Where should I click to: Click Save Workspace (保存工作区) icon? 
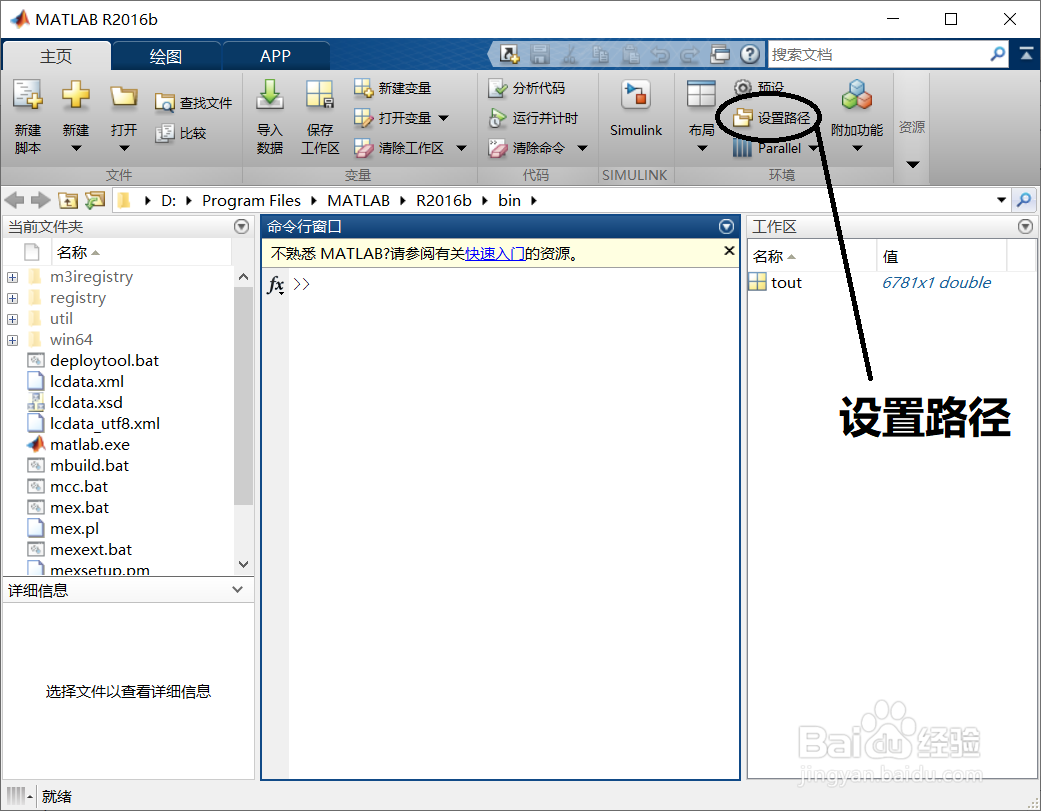(319, 96)
